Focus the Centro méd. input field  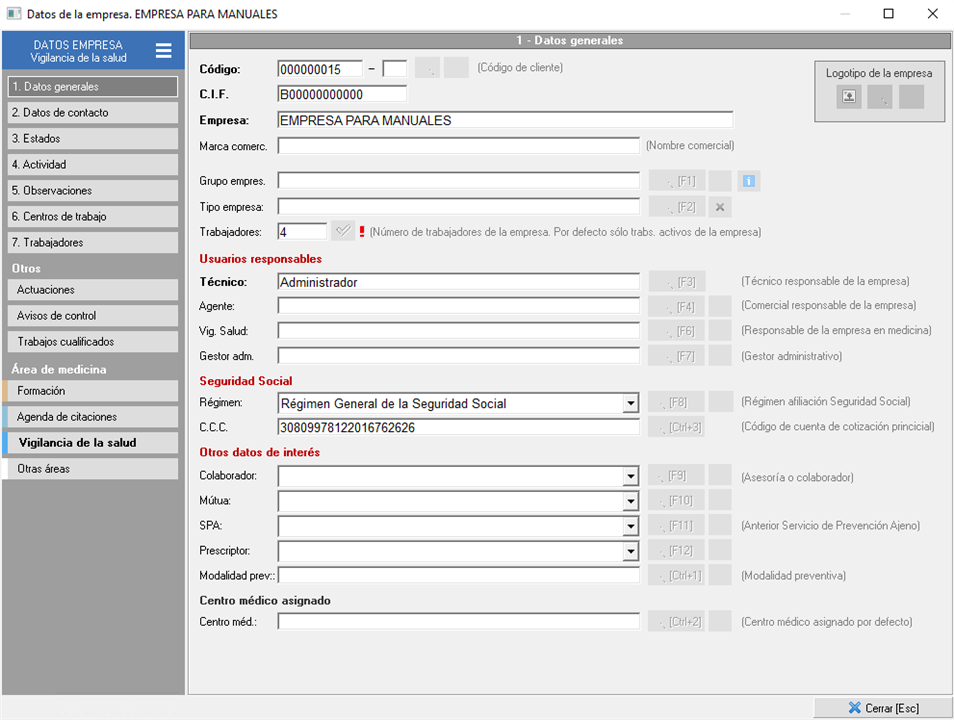(458, 622)
